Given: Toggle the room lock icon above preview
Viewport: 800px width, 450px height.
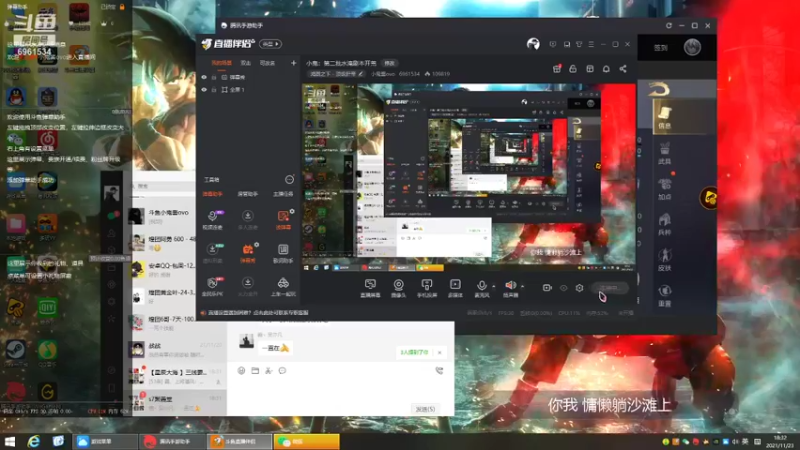Looking at the screenshot, I should [x=573, y=69].
